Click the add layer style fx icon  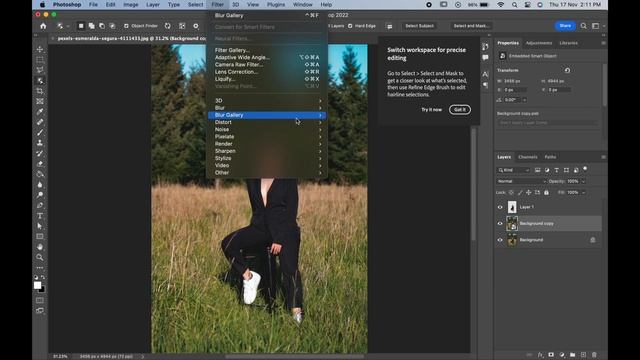tap(540, 355)
